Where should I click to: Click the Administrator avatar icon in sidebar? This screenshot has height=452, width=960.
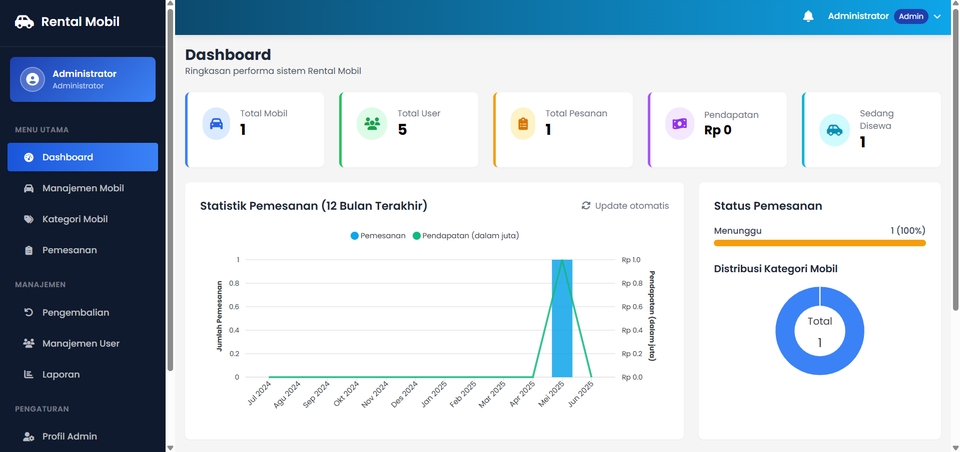(32, 80)
